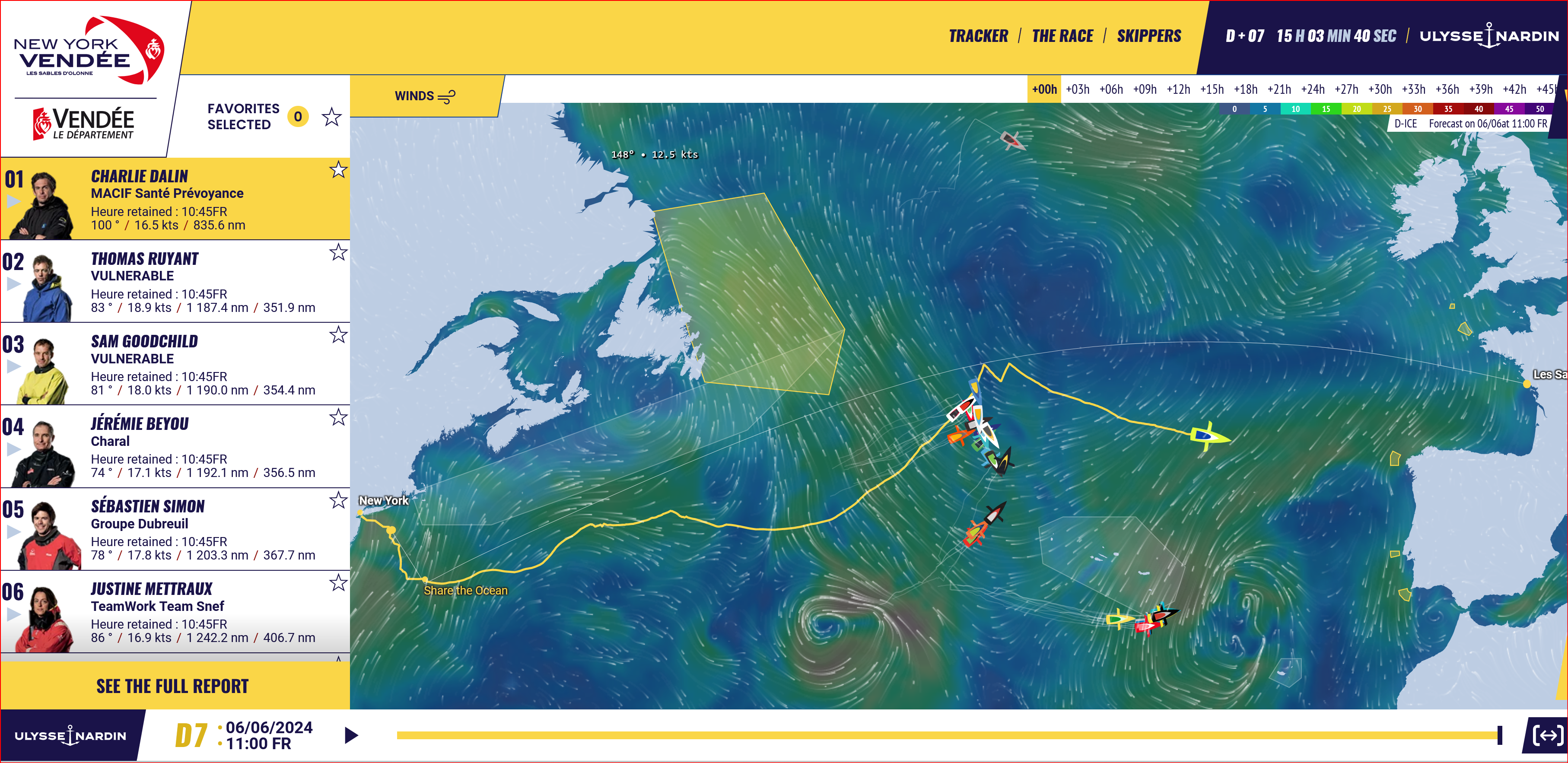Click the favorites count badge showing 0

pos(298,117)
